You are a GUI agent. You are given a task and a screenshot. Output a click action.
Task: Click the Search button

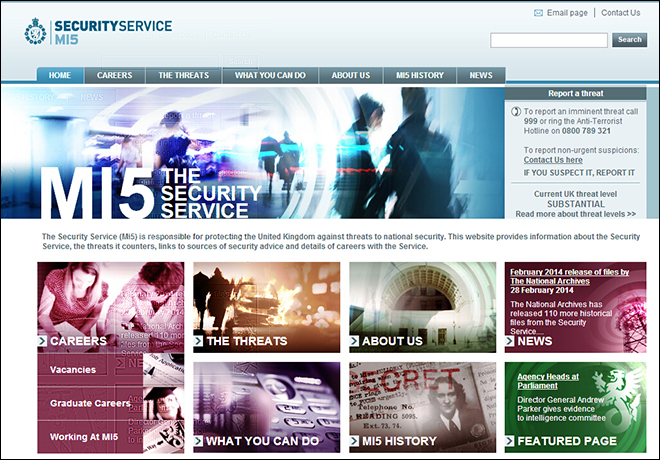coord(630,40)
